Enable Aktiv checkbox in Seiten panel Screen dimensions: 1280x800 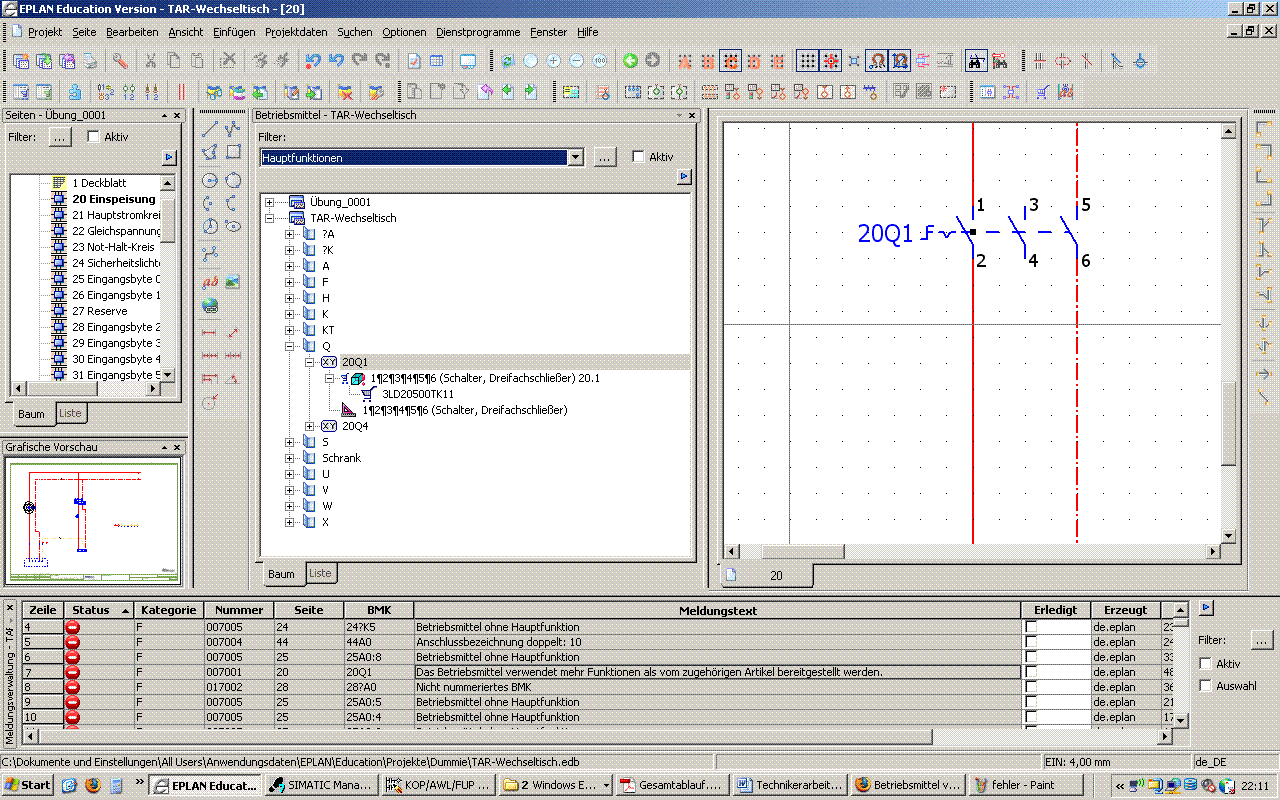[94, 137]
